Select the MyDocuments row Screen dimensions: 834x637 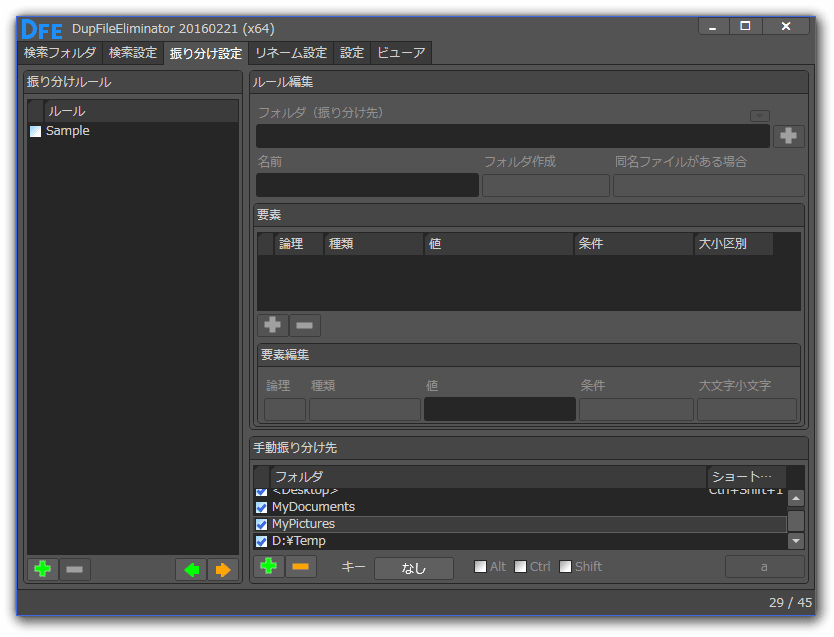pyautogui.click(x=520, y=507)
